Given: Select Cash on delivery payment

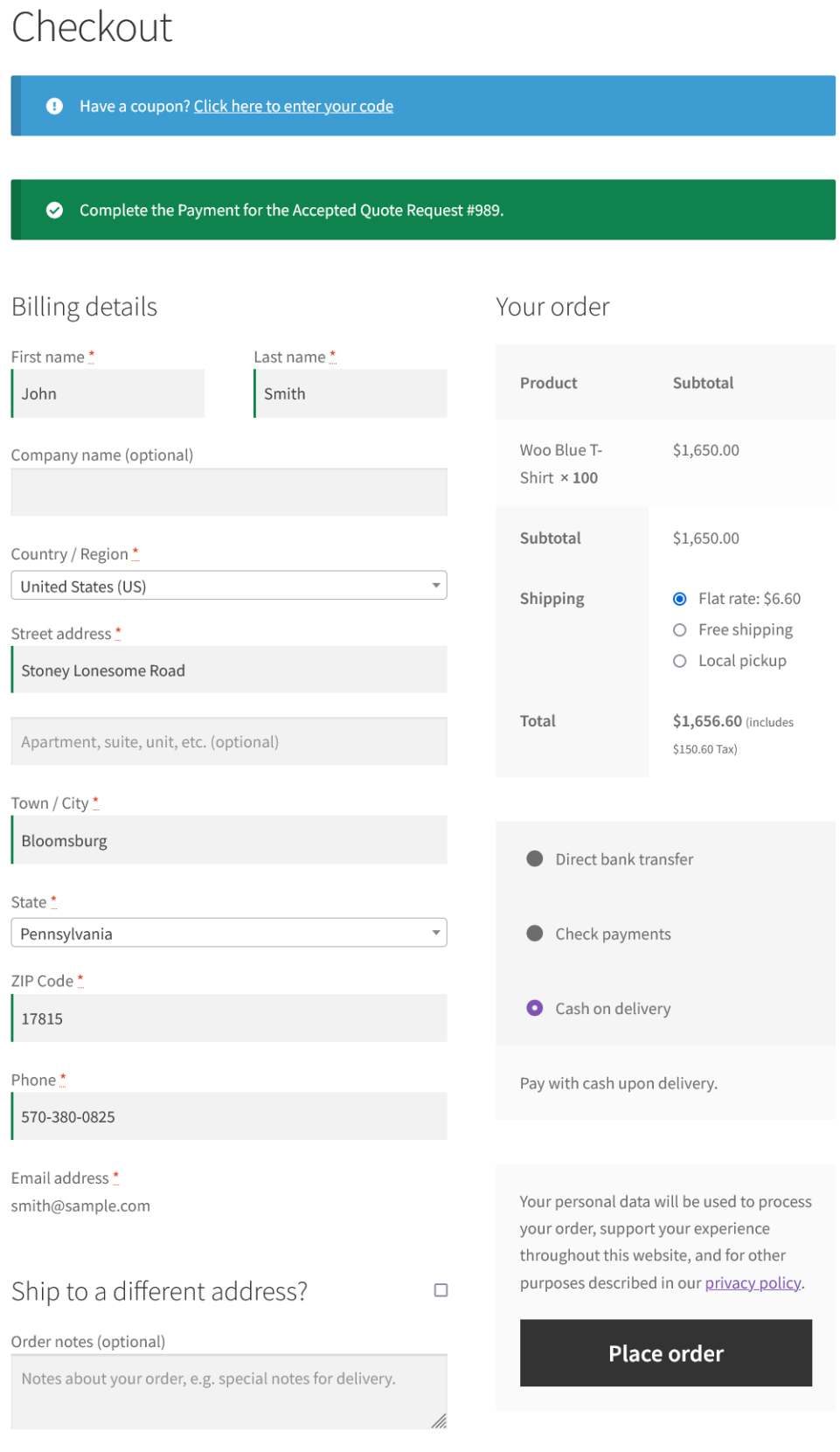Looking at the screenshot, I should click(535, 1008).
